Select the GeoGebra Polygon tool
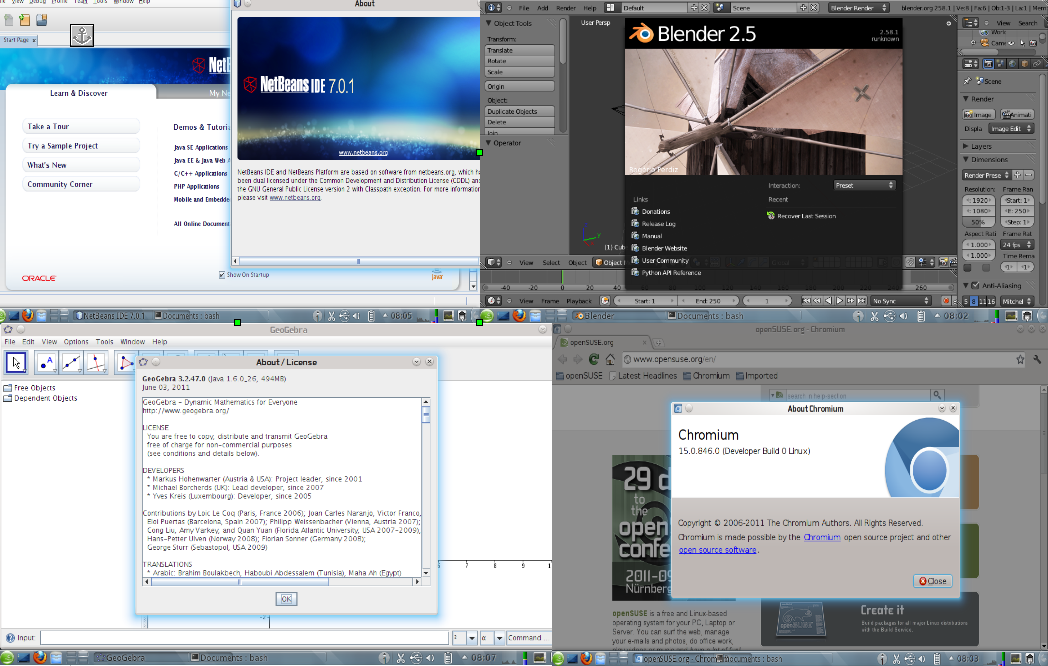 click(x=125, y=363)
